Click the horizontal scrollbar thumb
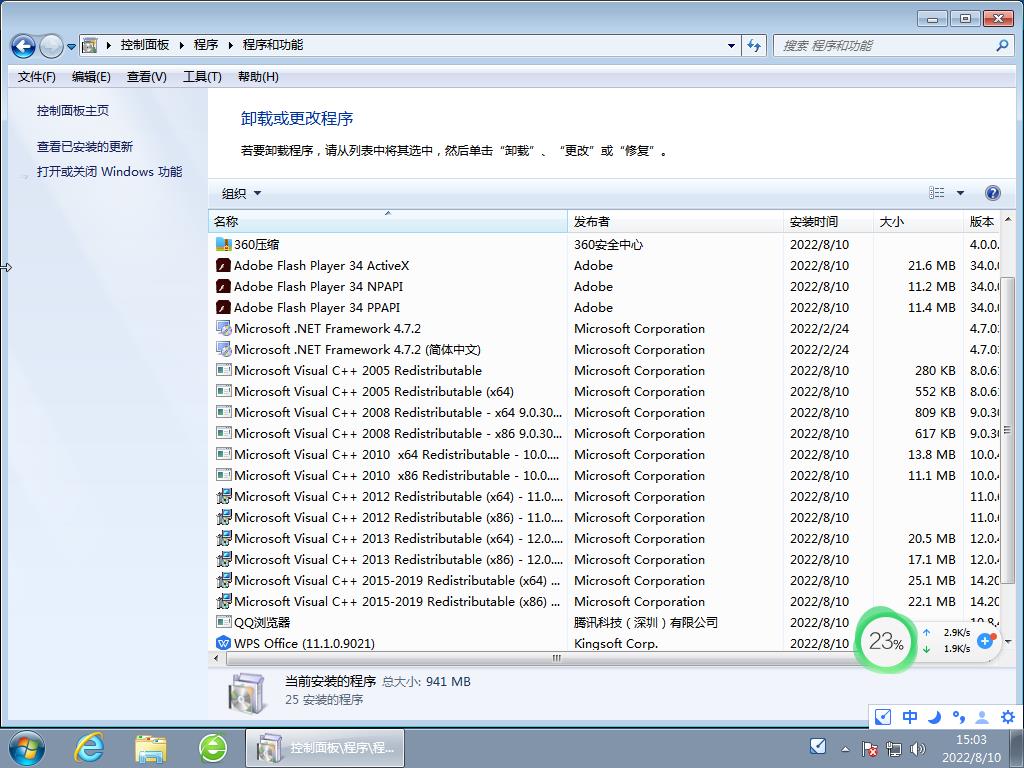Image resolution: width=1024 pixels, height=768 pixels. click(556, 658)
